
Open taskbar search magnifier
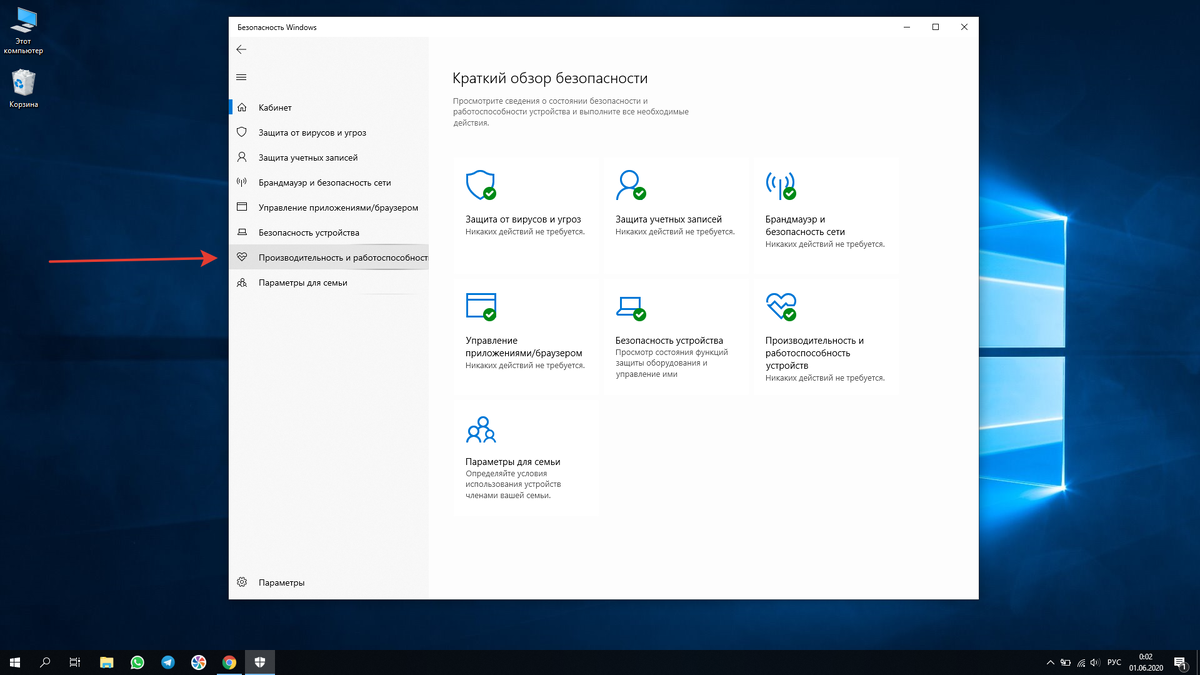click(45, 662)
